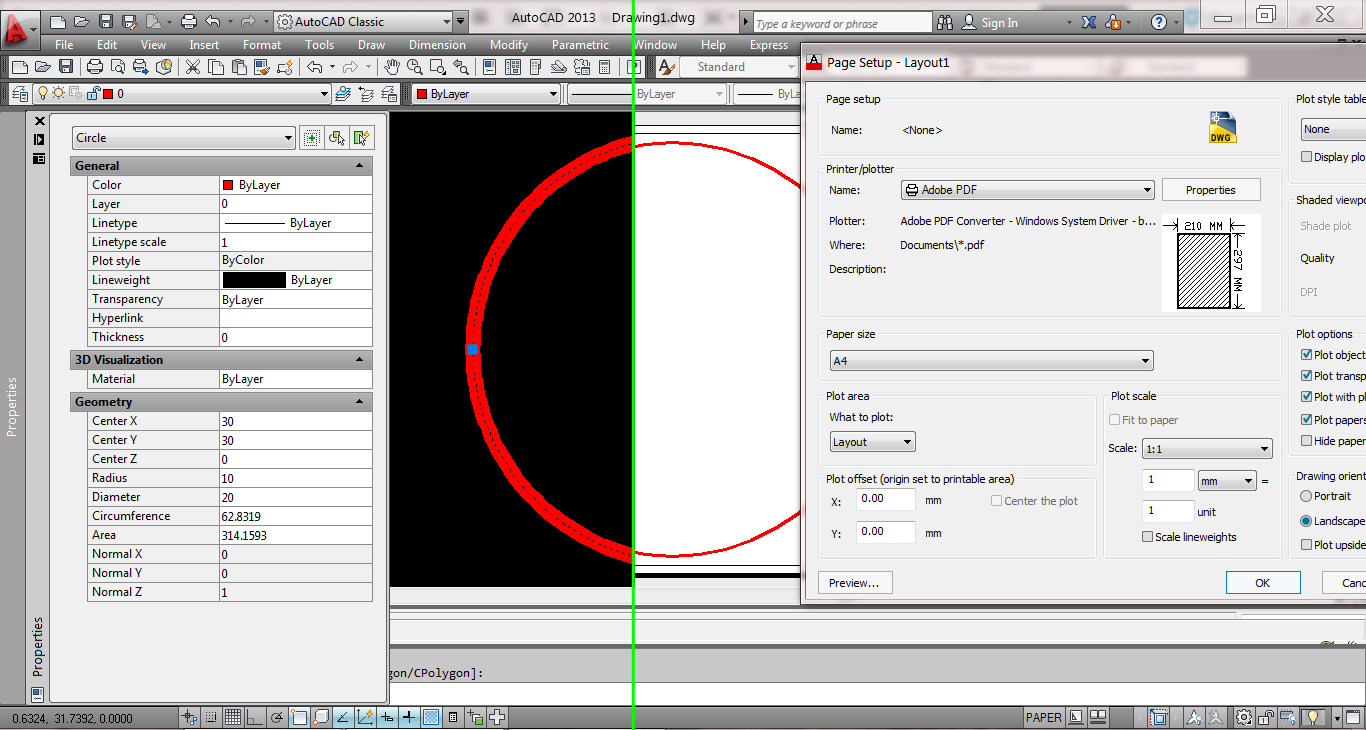Click the Undo icon in the toolbar

(x=314, y=67)
